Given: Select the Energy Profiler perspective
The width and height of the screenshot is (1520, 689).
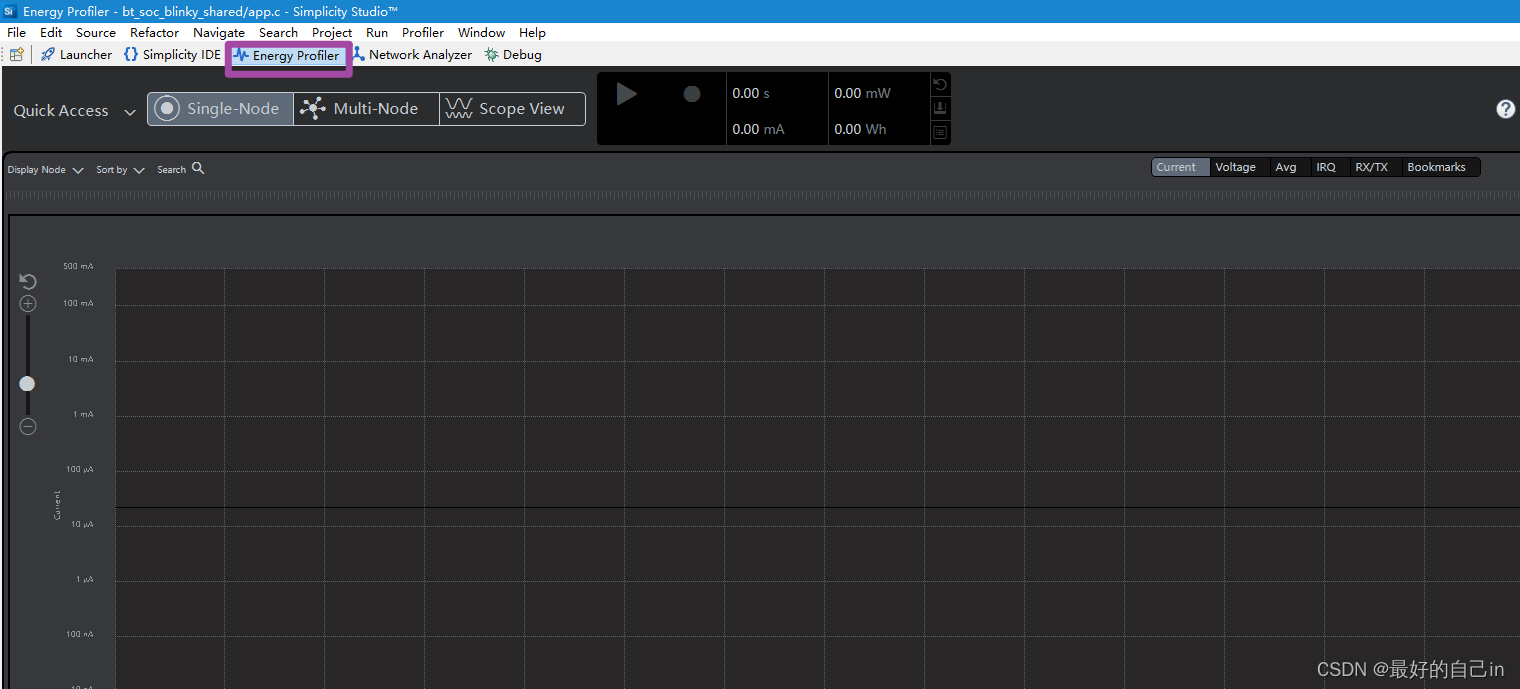Looking at the screenshot, I should click(x=288, y=56).
